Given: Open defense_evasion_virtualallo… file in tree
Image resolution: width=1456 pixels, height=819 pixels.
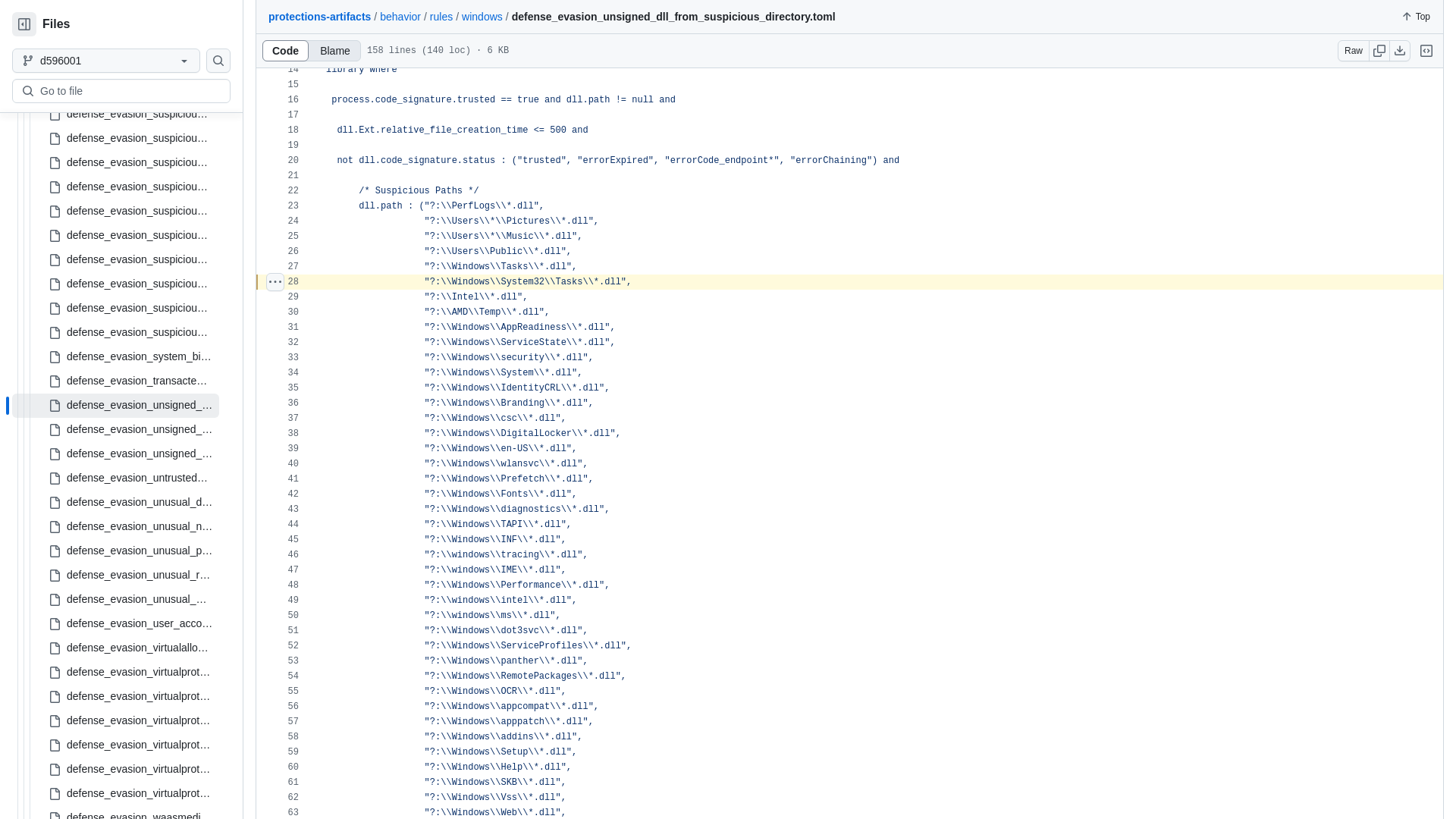Looking at the screenshot, I should 137,648.
